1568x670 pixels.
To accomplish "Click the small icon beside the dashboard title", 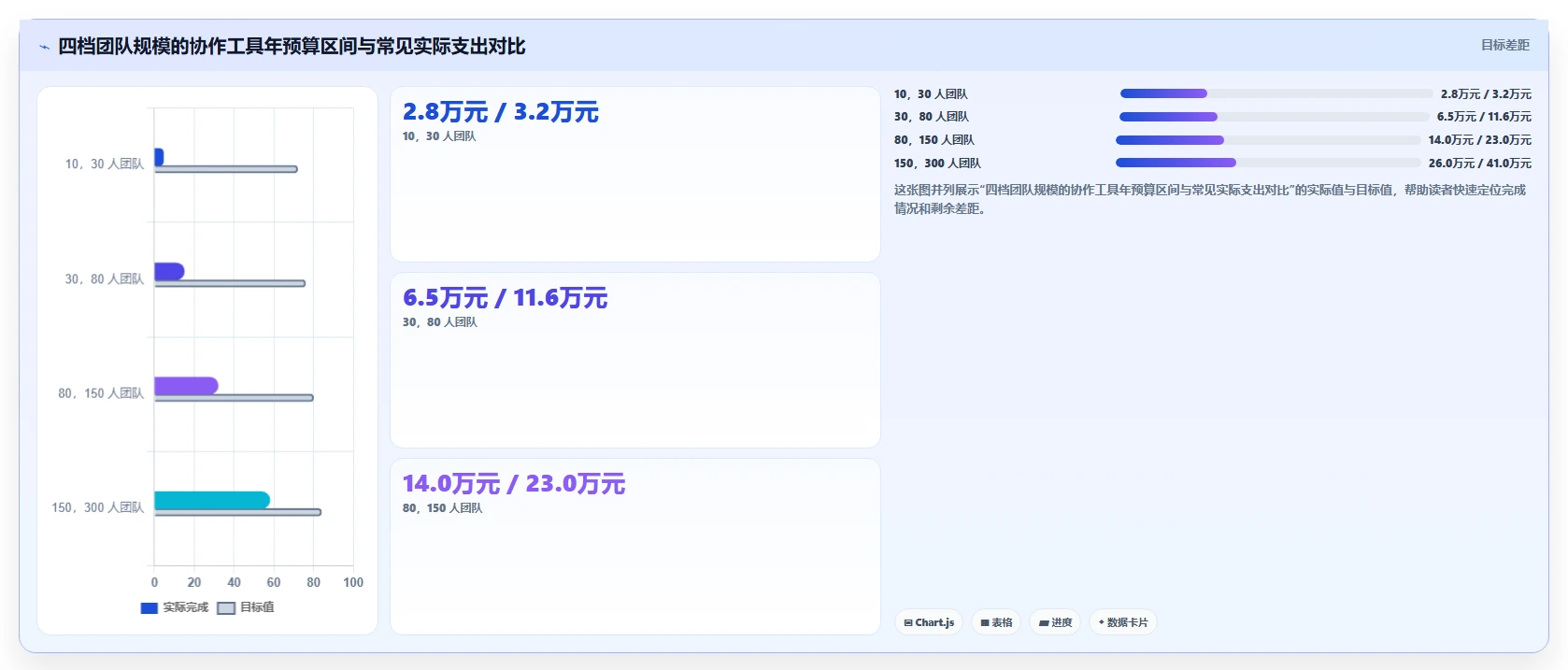I will click(x=44, y=47).
